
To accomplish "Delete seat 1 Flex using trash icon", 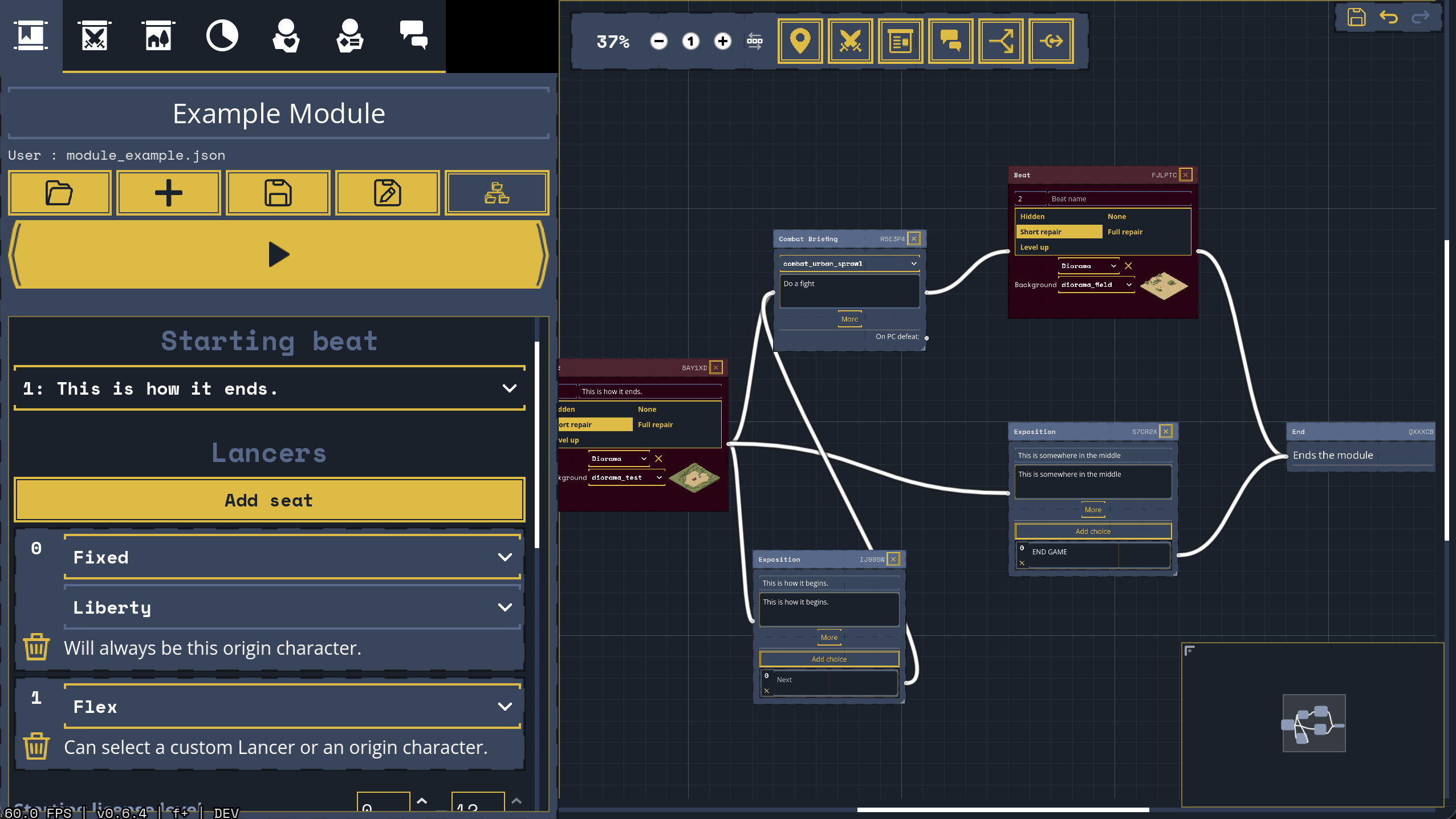I will click(36, 746).
